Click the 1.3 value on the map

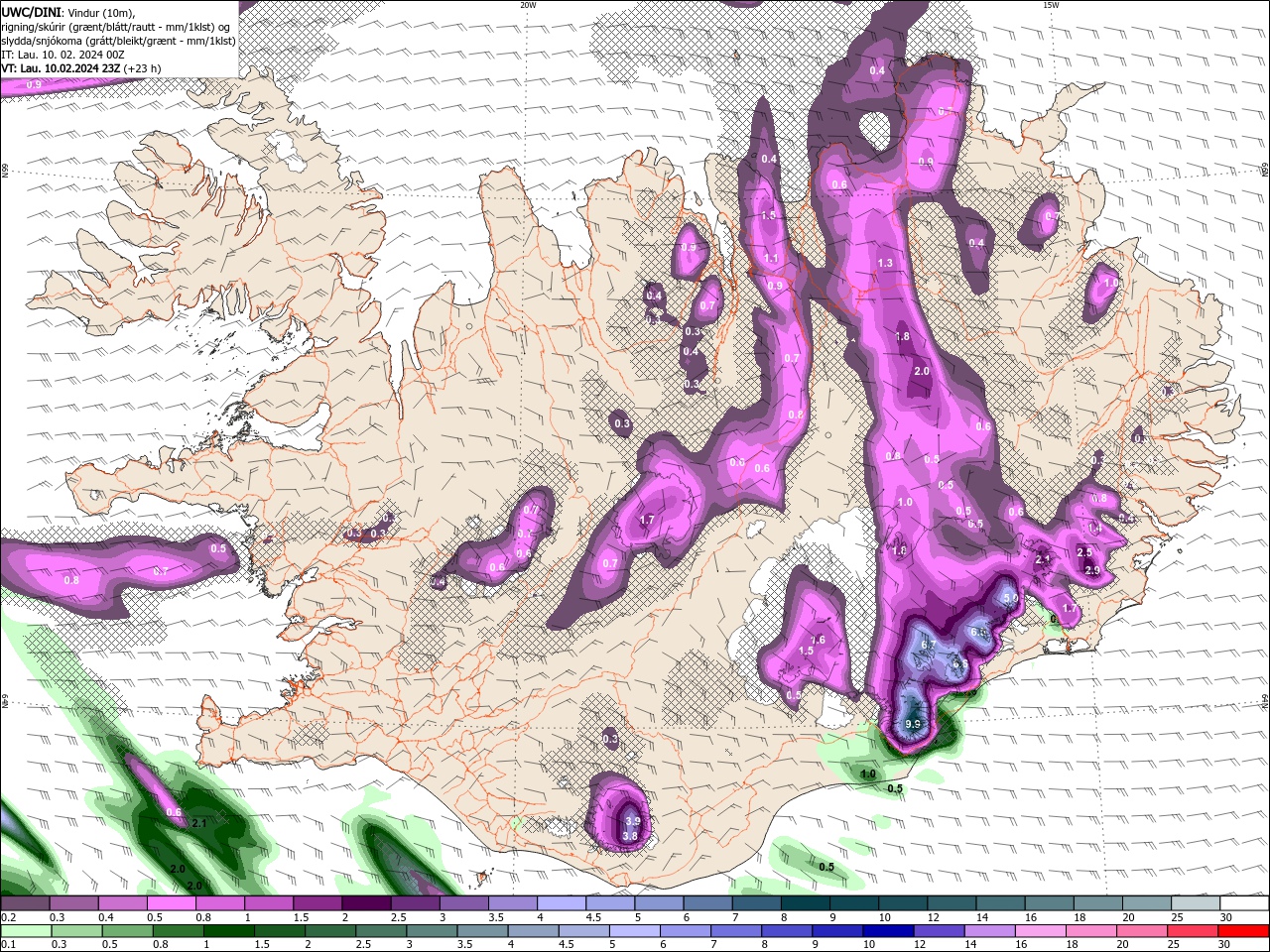pos(885,263)
